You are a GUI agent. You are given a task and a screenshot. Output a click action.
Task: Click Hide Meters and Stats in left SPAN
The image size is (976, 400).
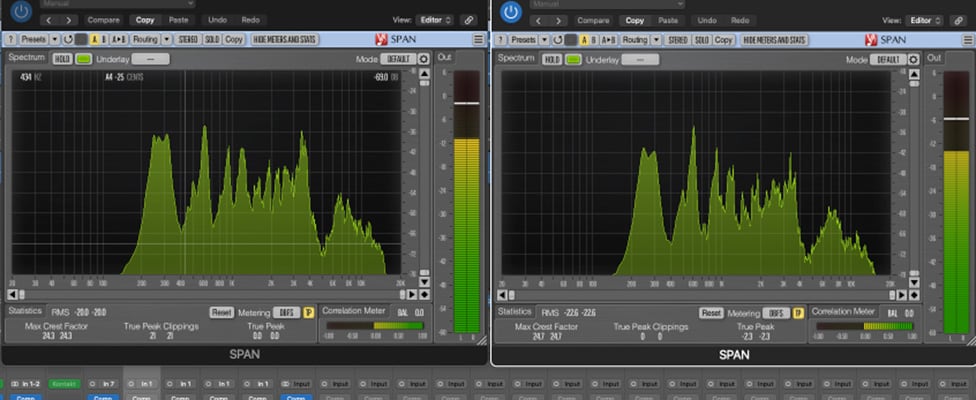[284, 39]
